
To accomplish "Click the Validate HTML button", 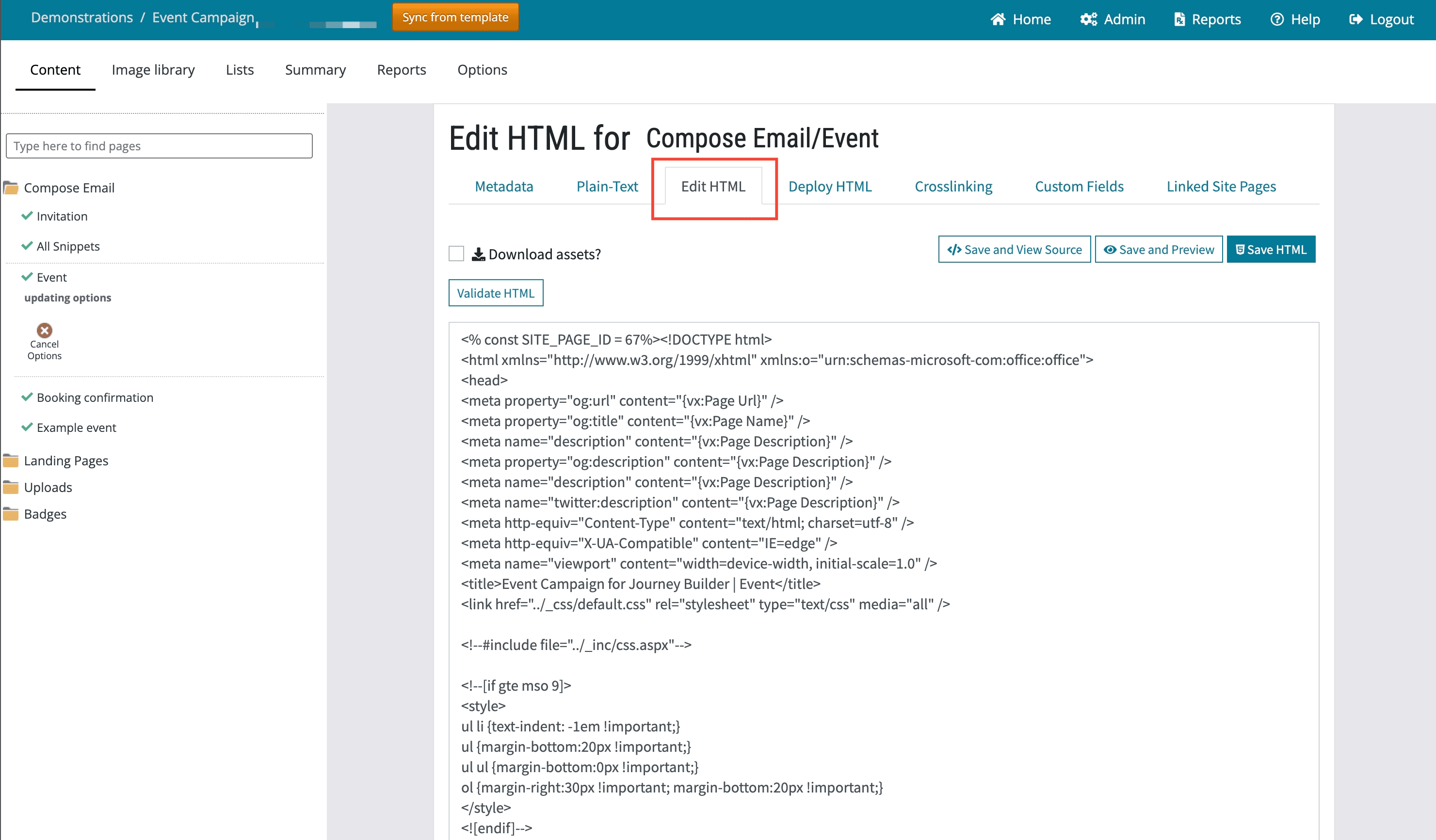I will pyautogui.click(x=496, y=293).
